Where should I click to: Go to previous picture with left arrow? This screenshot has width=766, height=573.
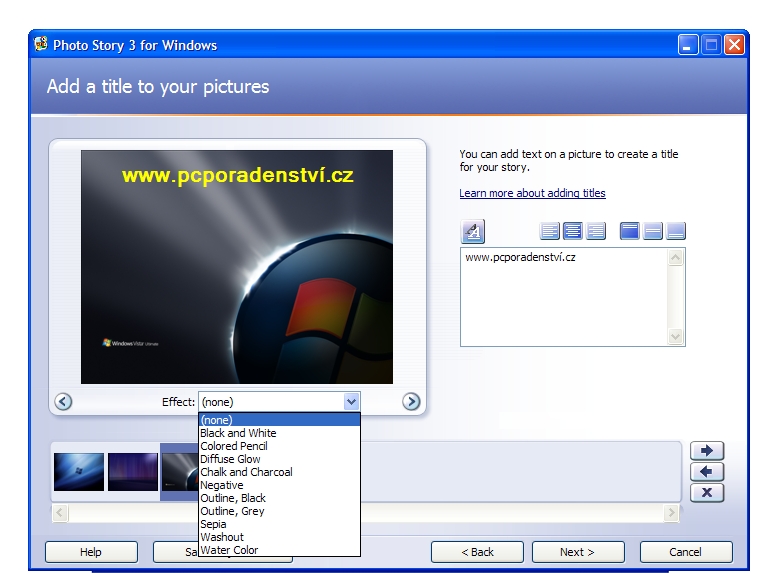(x=63, y=402)
